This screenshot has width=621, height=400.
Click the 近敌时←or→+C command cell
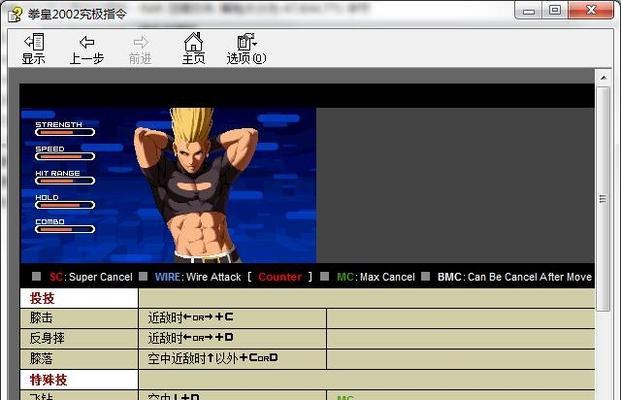coord(232,318)
